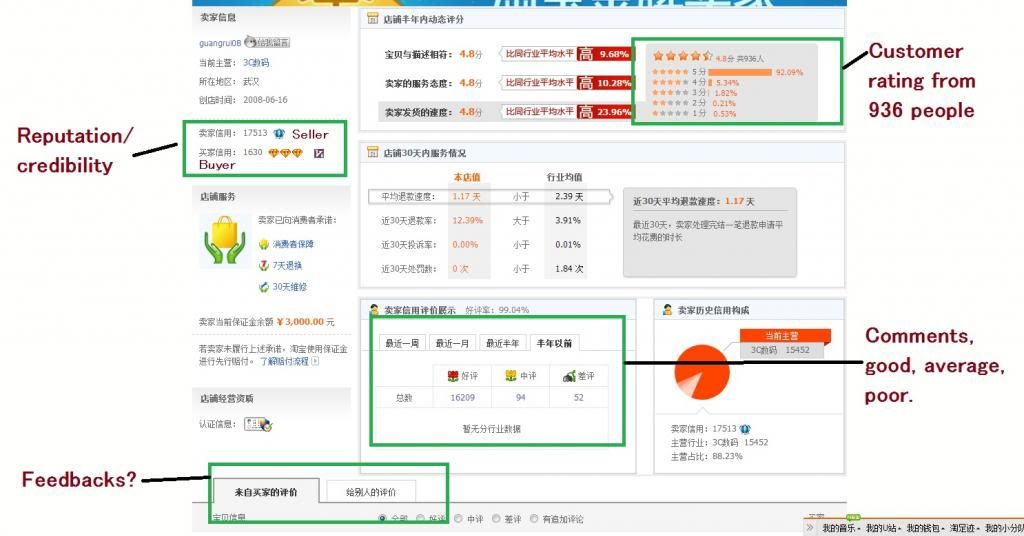Click the 主营占比 88.23% text
This screenshot has height=536, width=1024.
tap(707, 456)
